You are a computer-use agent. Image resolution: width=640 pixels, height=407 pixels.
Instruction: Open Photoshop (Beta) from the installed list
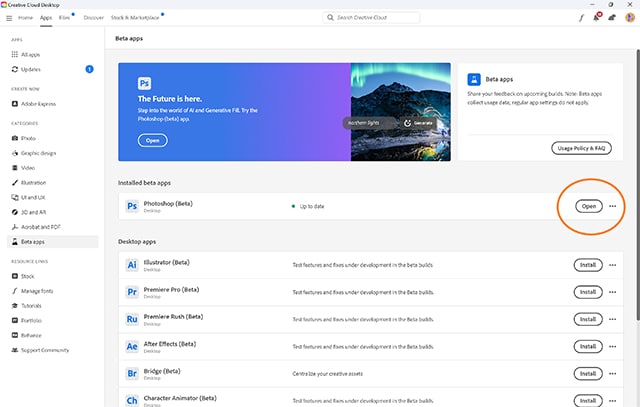588,206
